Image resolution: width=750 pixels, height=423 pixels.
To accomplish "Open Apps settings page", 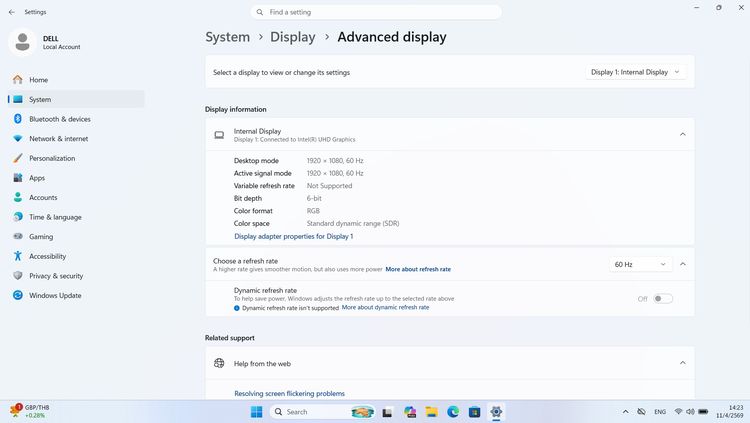I will [x=76, y=178].
